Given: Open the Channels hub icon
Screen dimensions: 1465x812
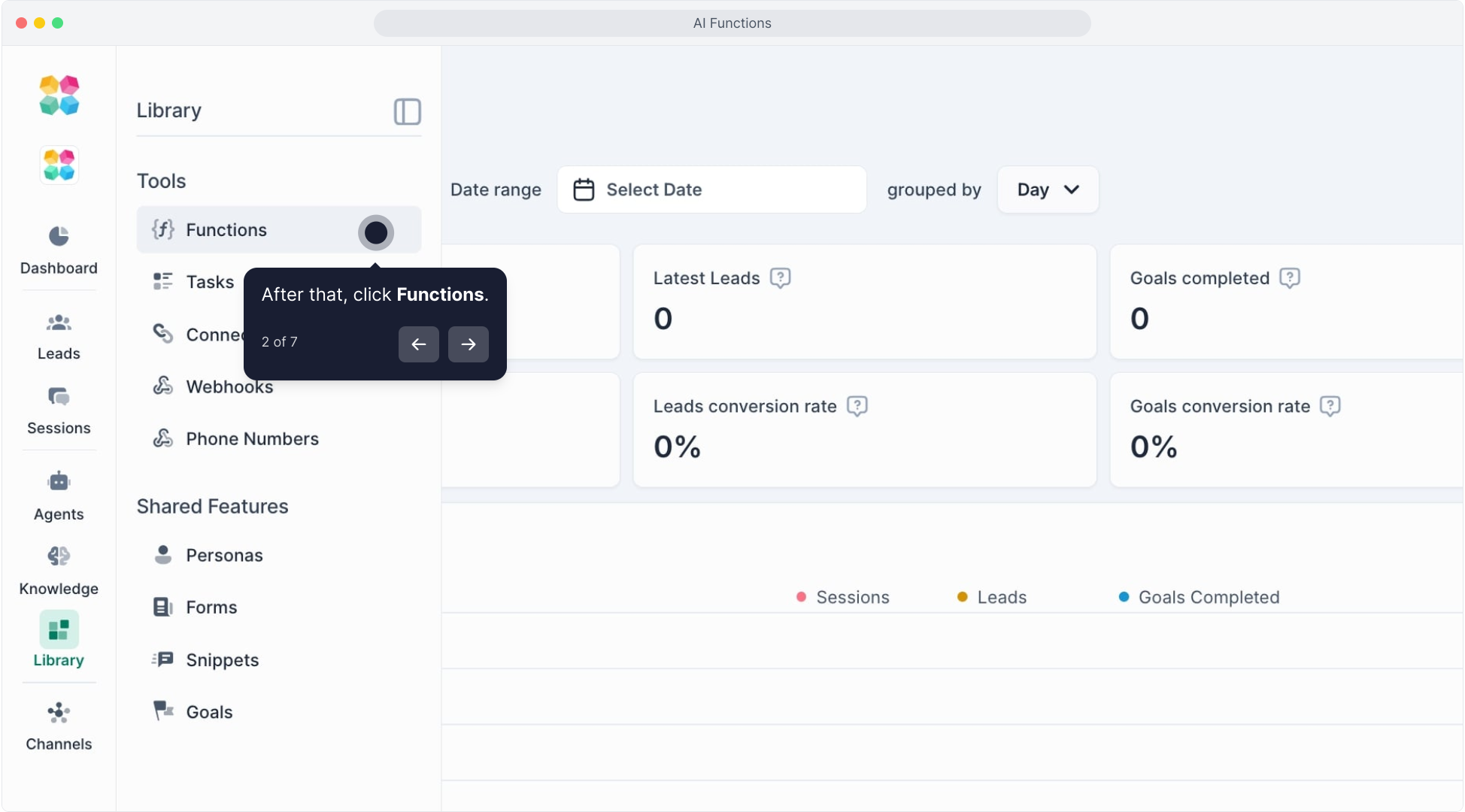Looking at the screenshot, I should (x=59, y=713).
